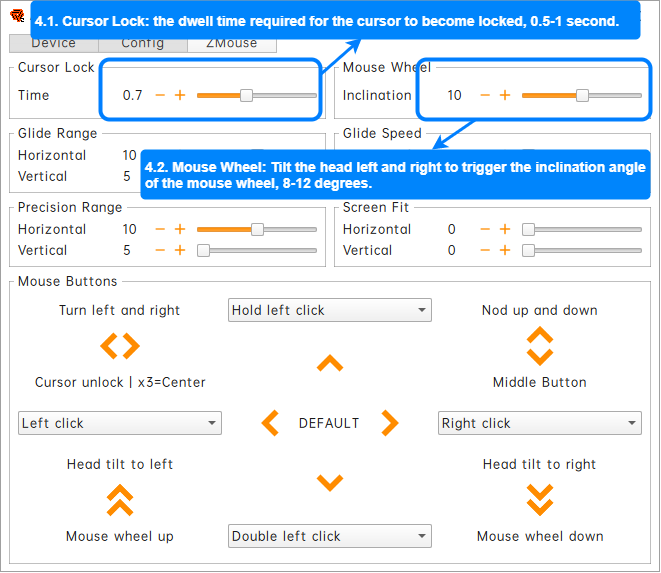The image size is (661, 573).
Task: Open the Double left click dropdown
Action: [329, 536]
